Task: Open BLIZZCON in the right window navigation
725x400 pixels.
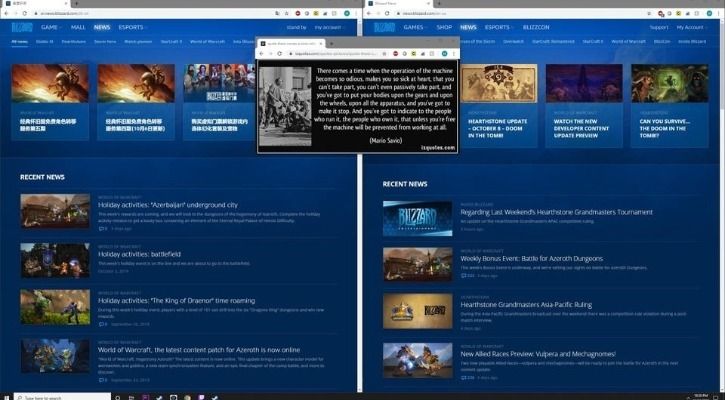Action: coord(536,27)
